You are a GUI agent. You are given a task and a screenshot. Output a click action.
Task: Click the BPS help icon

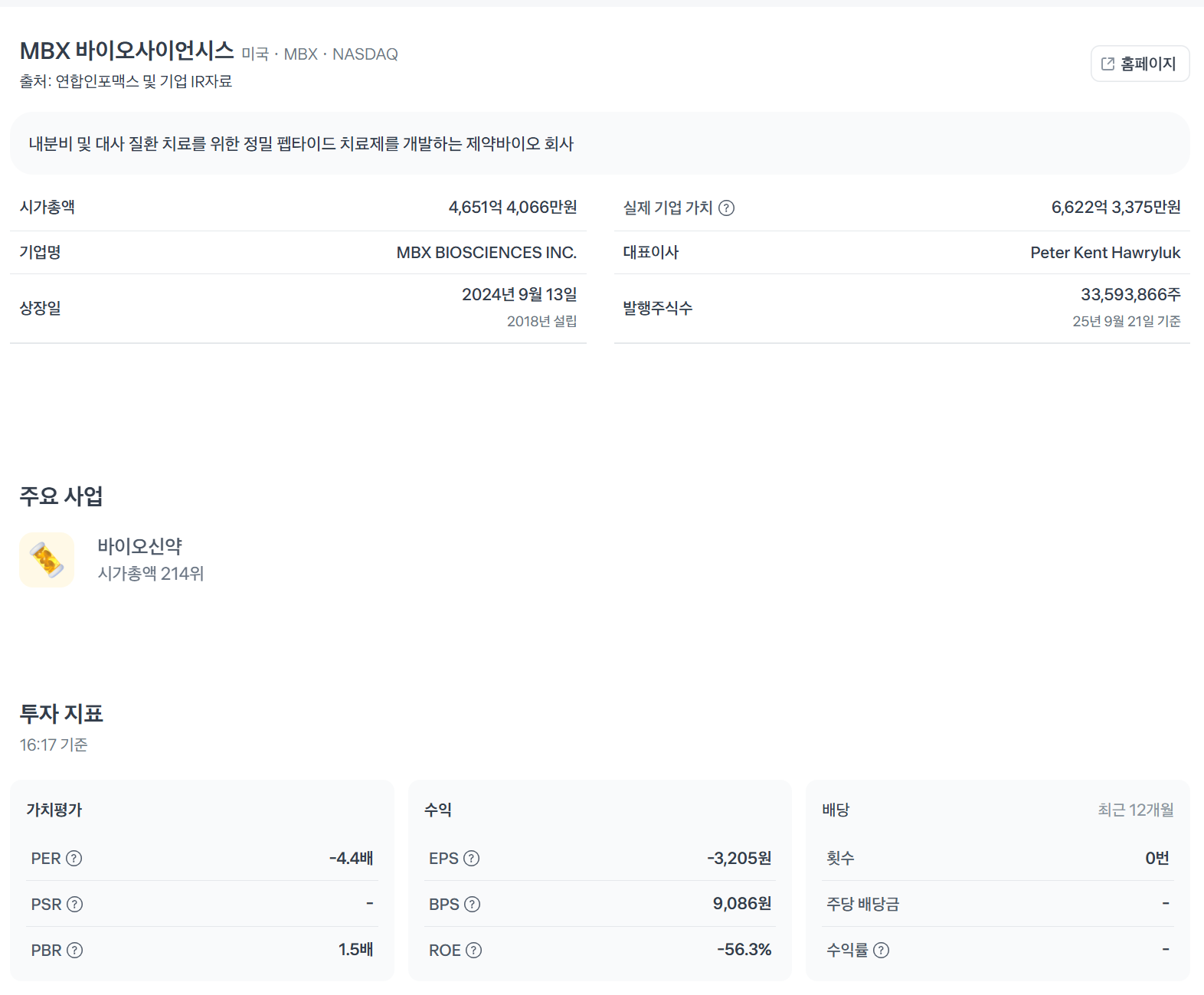pyautogui.click(x=473, y=904)
